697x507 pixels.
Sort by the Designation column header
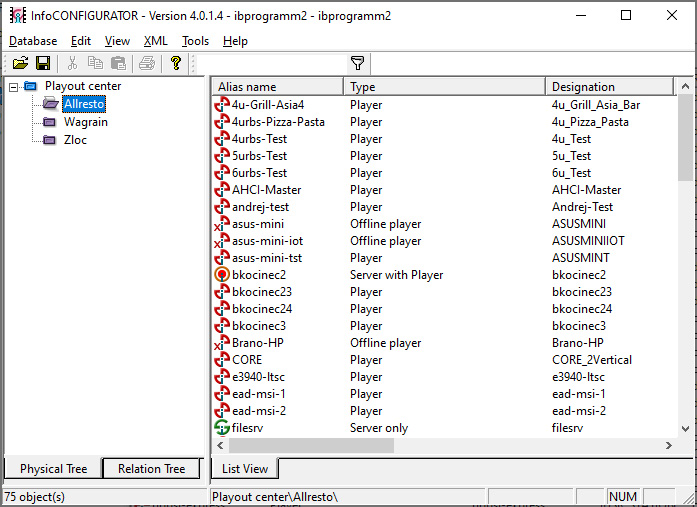pyautogui.click(x=609, y=87)
